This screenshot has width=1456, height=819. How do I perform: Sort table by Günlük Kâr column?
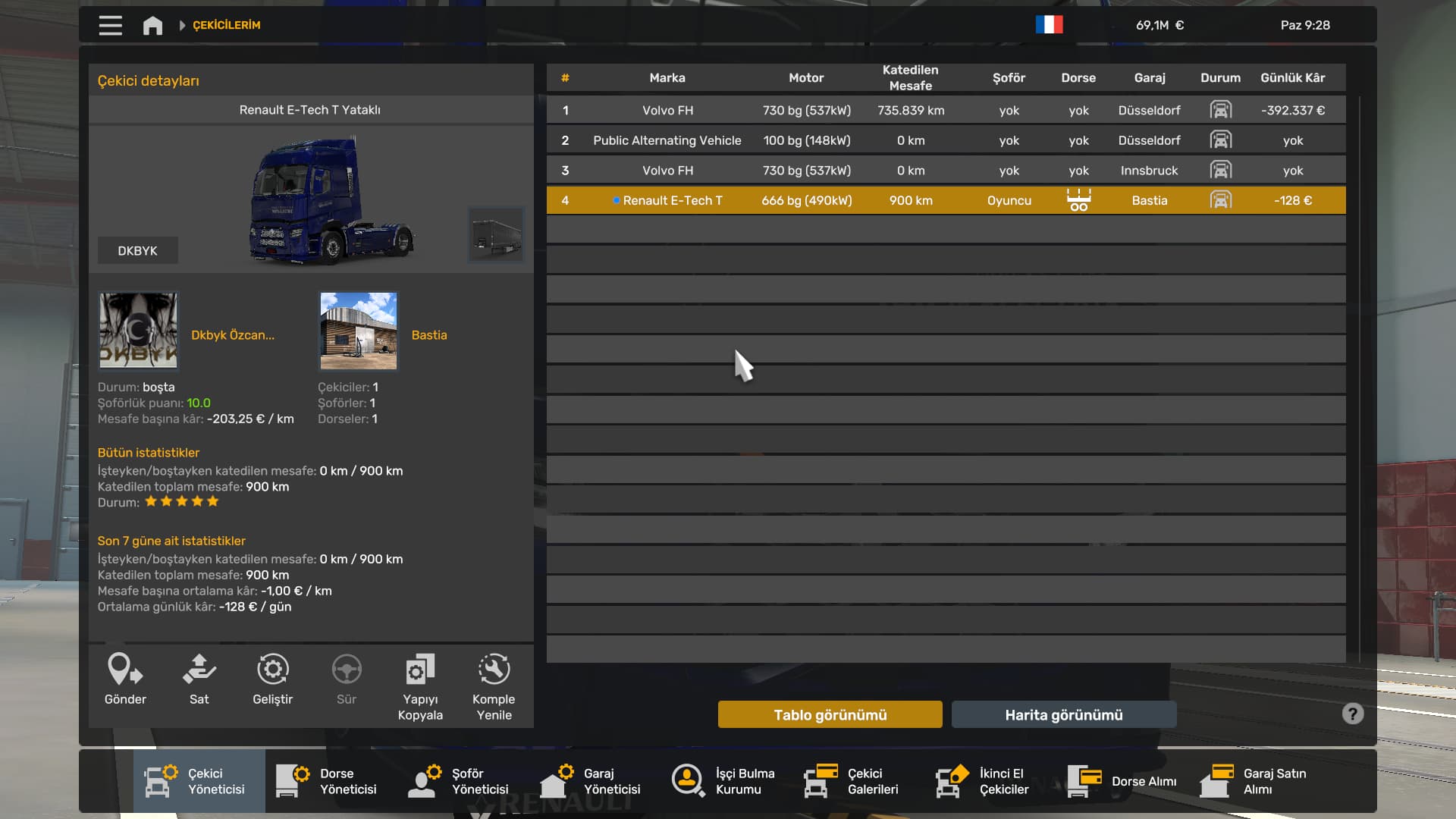(1292, 77)
